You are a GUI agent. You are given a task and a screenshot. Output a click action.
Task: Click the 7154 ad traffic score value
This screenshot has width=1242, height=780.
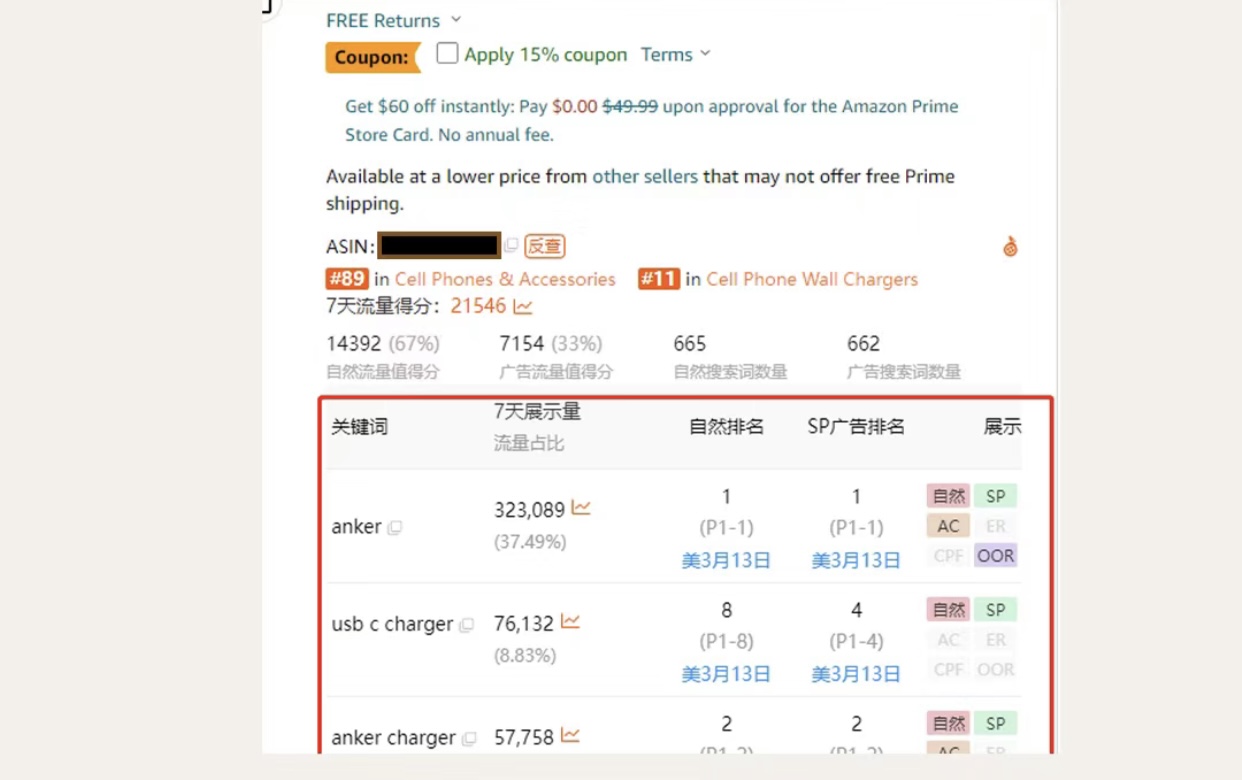click(x=522, y=344)
